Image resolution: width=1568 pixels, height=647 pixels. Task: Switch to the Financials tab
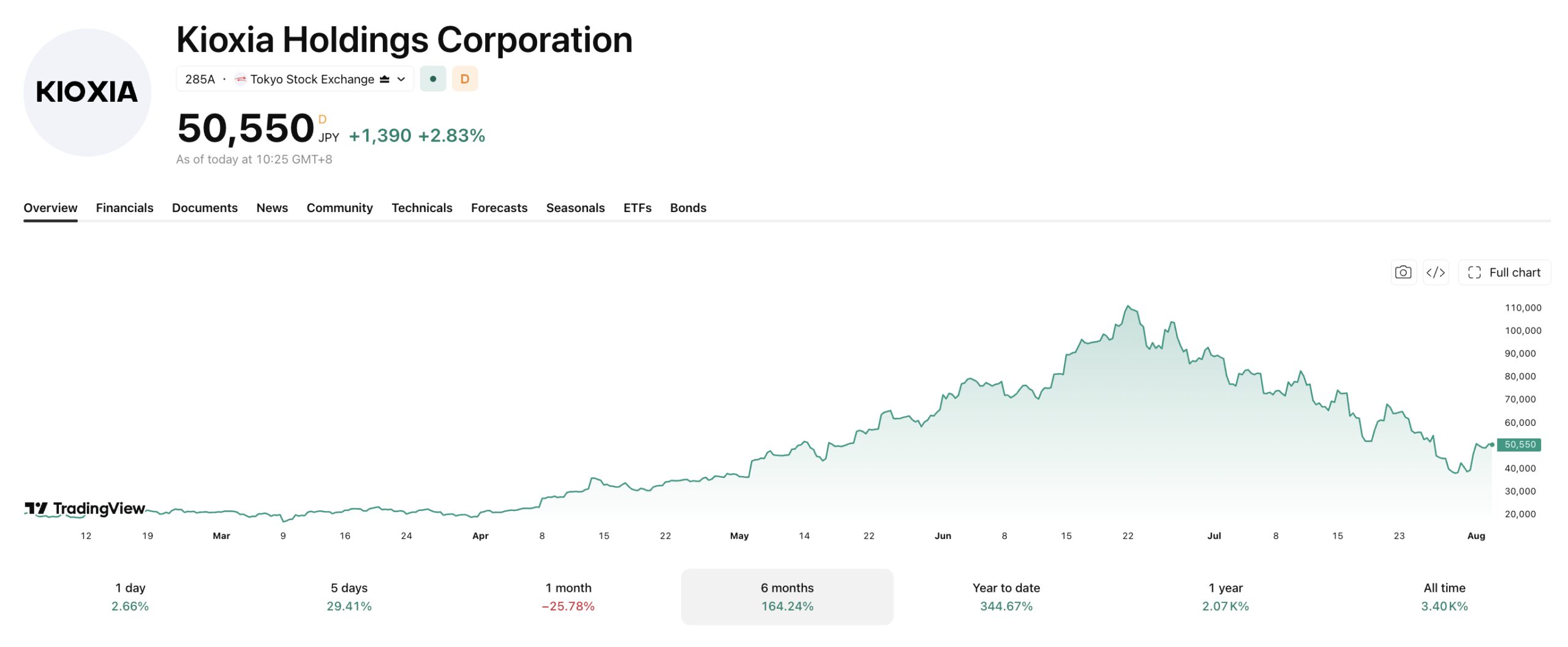124,208
